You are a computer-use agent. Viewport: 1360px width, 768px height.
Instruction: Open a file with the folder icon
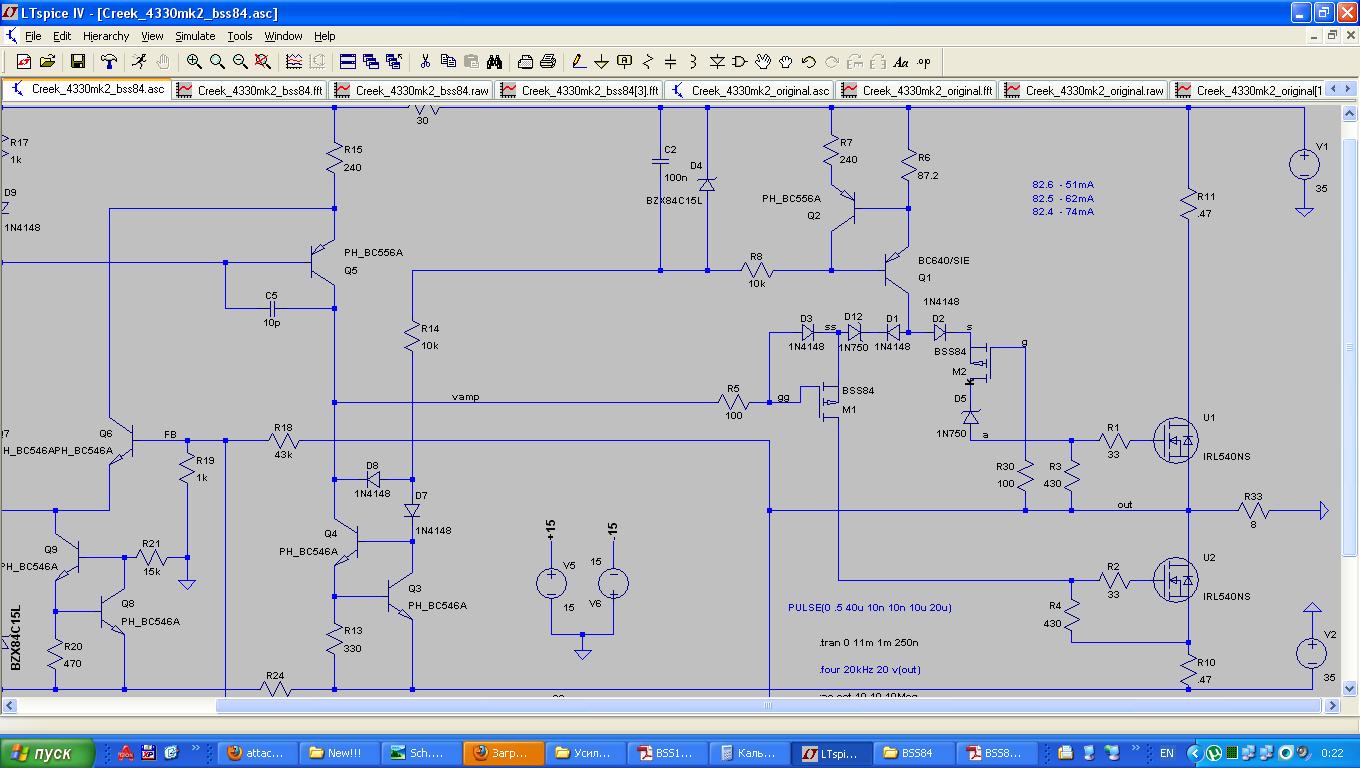[x=47, y=62]
